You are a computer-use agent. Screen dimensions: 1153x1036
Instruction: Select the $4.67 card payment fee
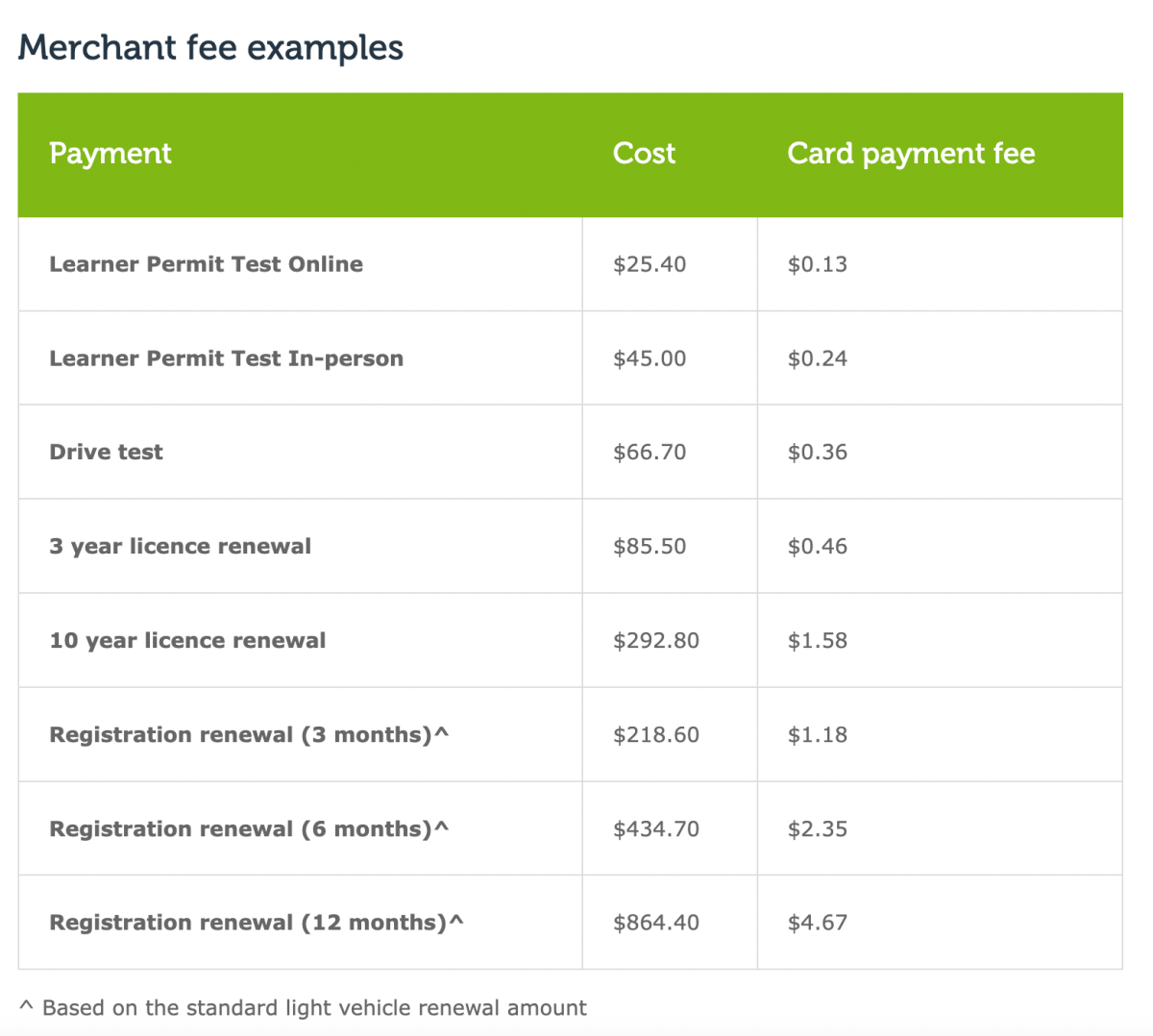(x=818, y=923)
